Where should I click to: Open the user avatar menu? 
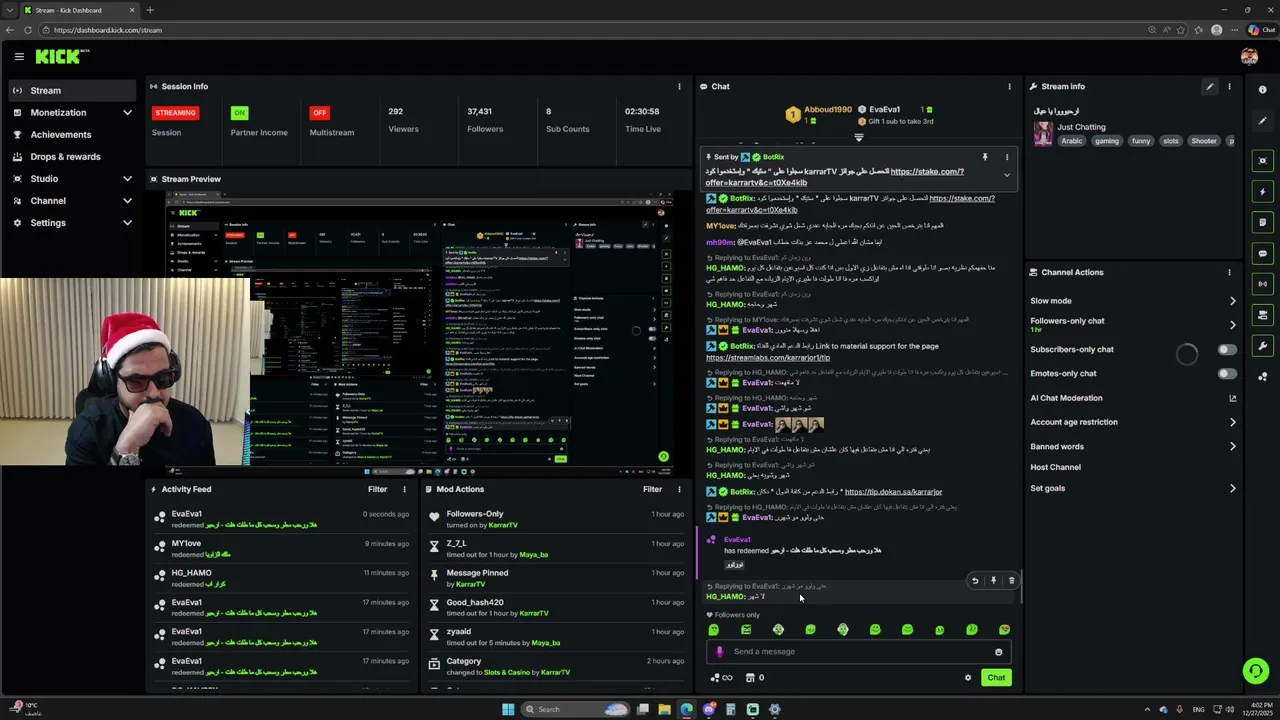pos(1249,57)
